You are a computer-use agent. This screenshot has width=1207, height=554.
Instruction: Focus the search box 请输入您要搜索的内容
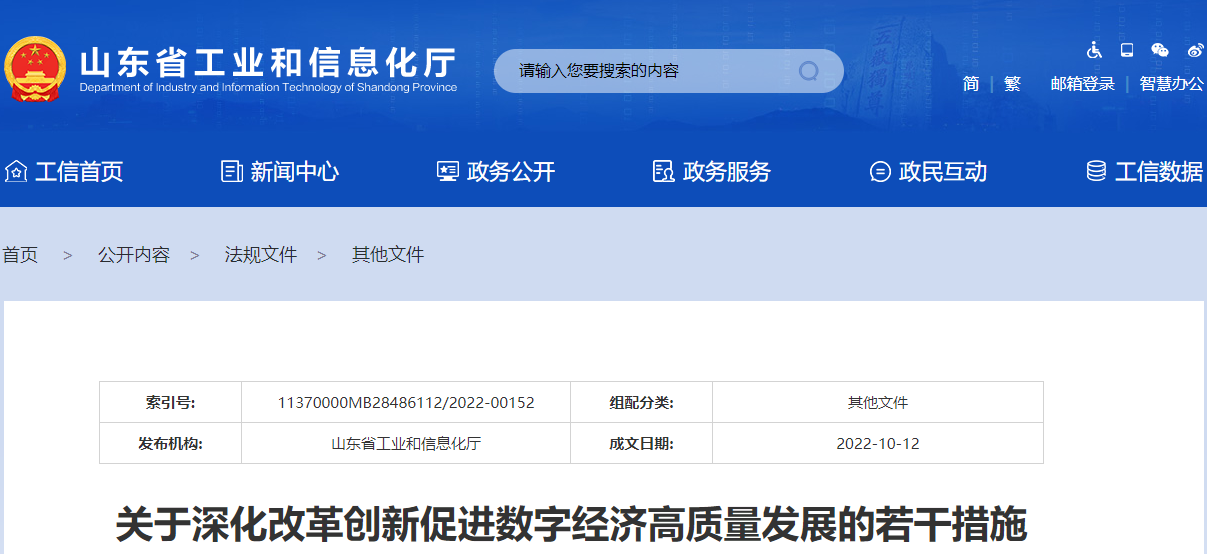point(650,71)
